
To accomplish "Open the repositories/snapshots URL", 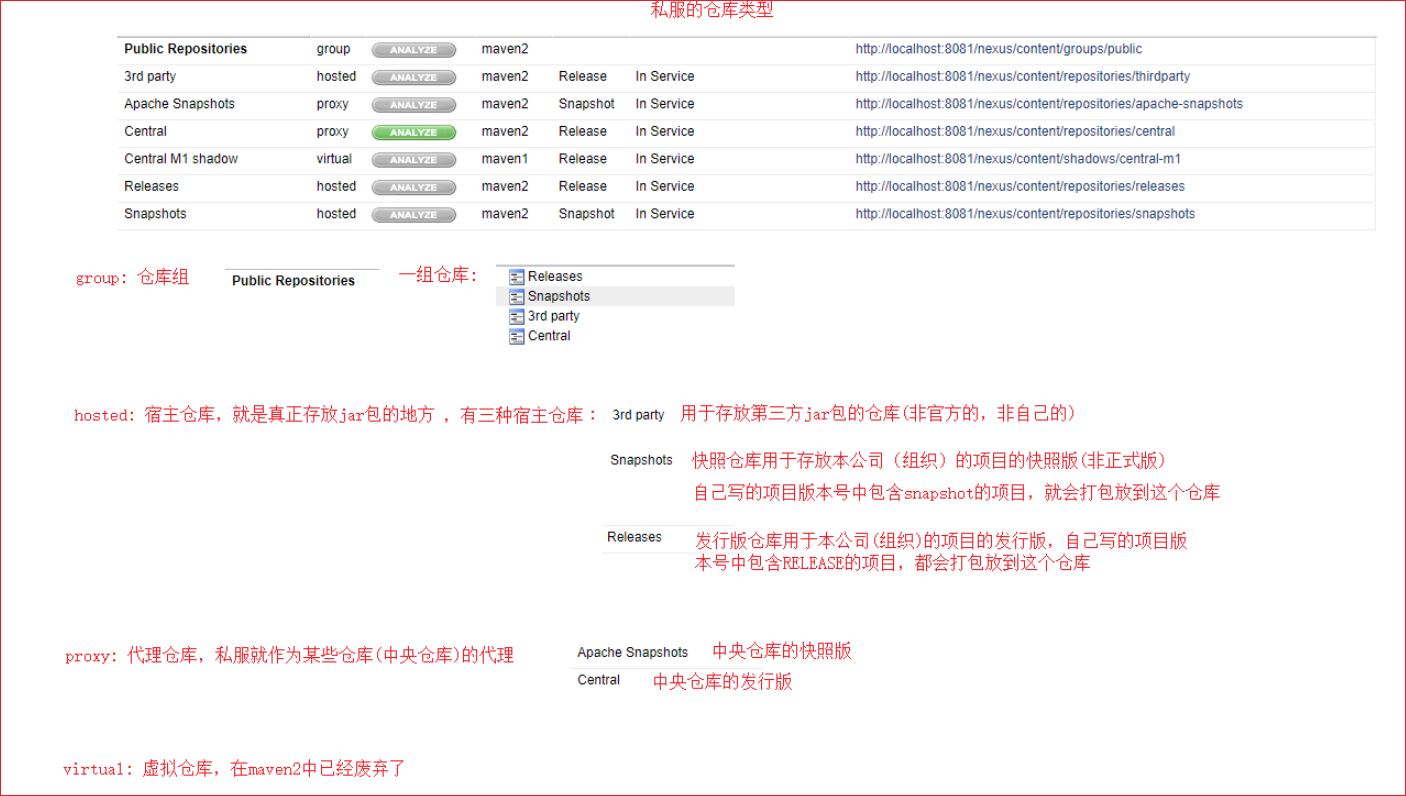I will point(1025,214).
